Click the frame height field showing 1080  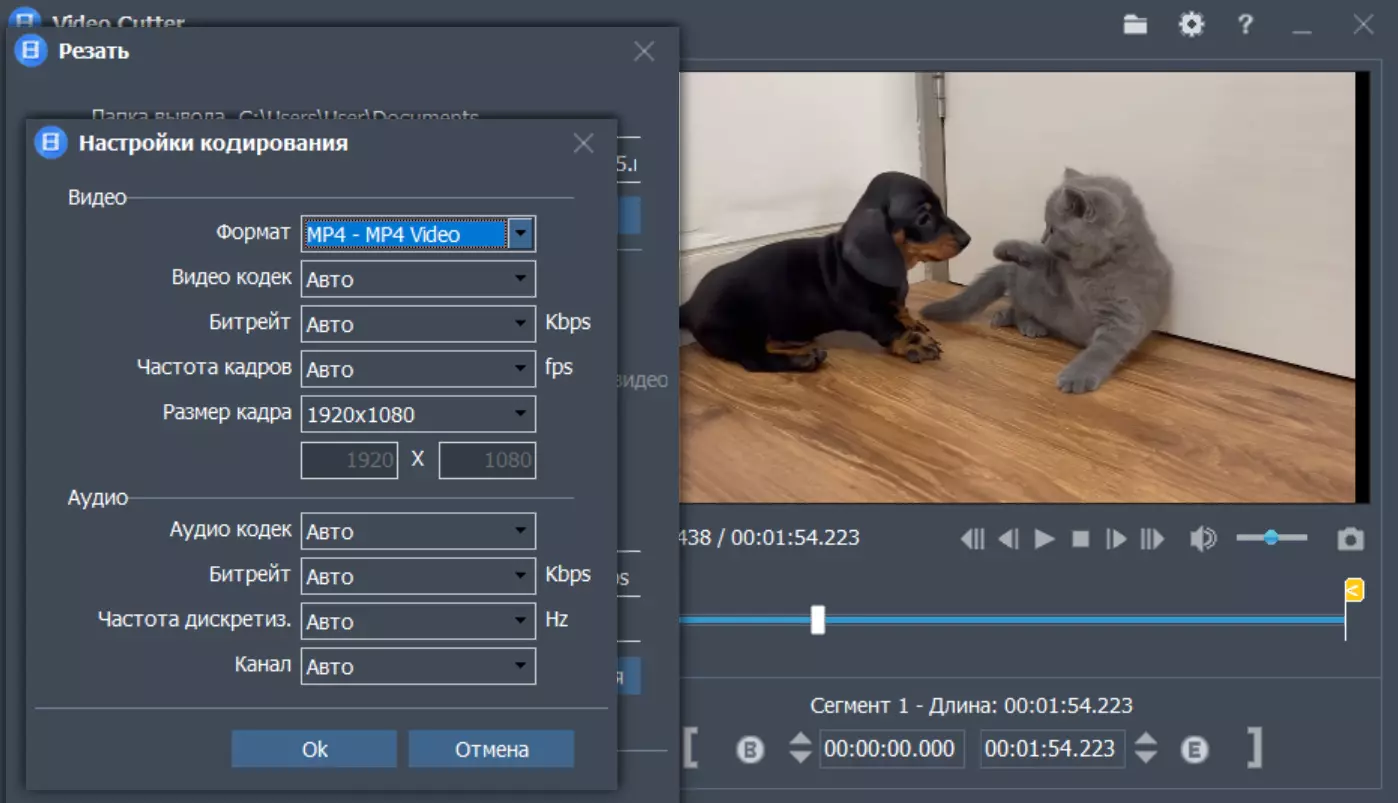pos(487,460)
